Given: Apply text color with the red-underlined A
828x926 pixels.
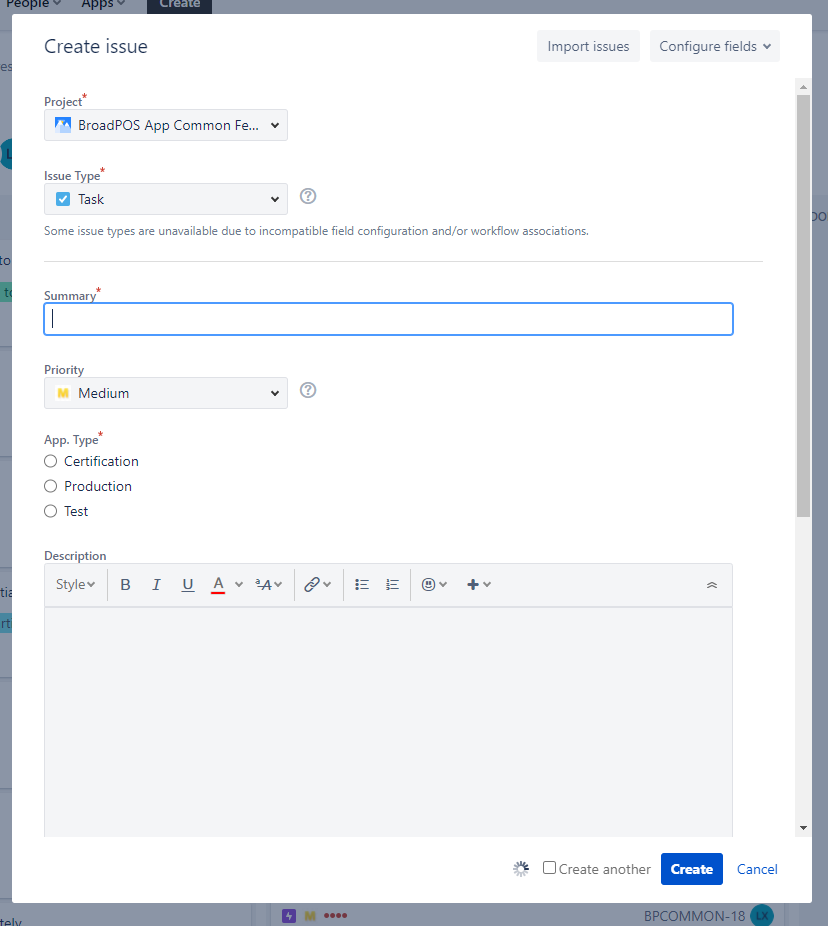Looking at the screenshot, I should tap(218, 585).
